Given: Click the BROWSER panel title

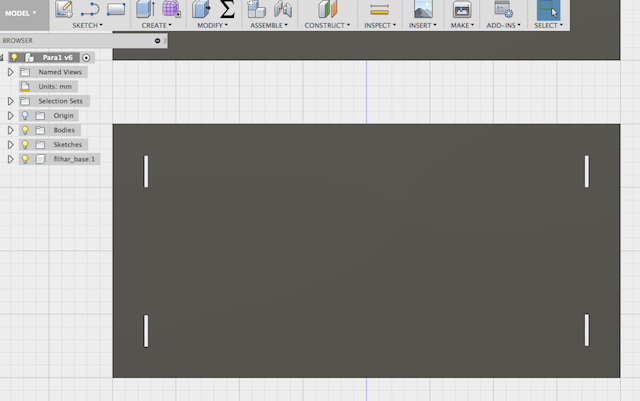Looking at the screenshot, I should (18, 41).
